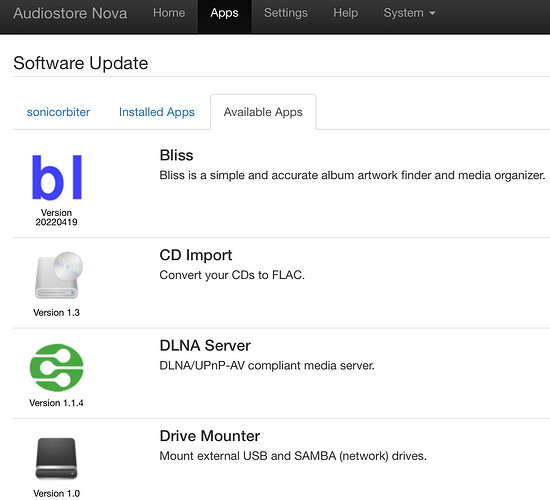Click the Drive Mounter black drive icon
550x500 pixels.
(56, 458)
